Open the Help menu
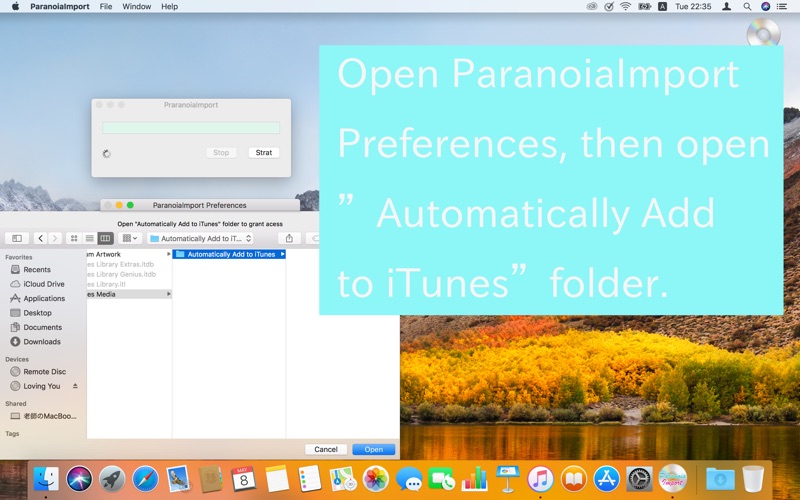The width and height of the screenshot is (800, 500). [x=169, y=7]
